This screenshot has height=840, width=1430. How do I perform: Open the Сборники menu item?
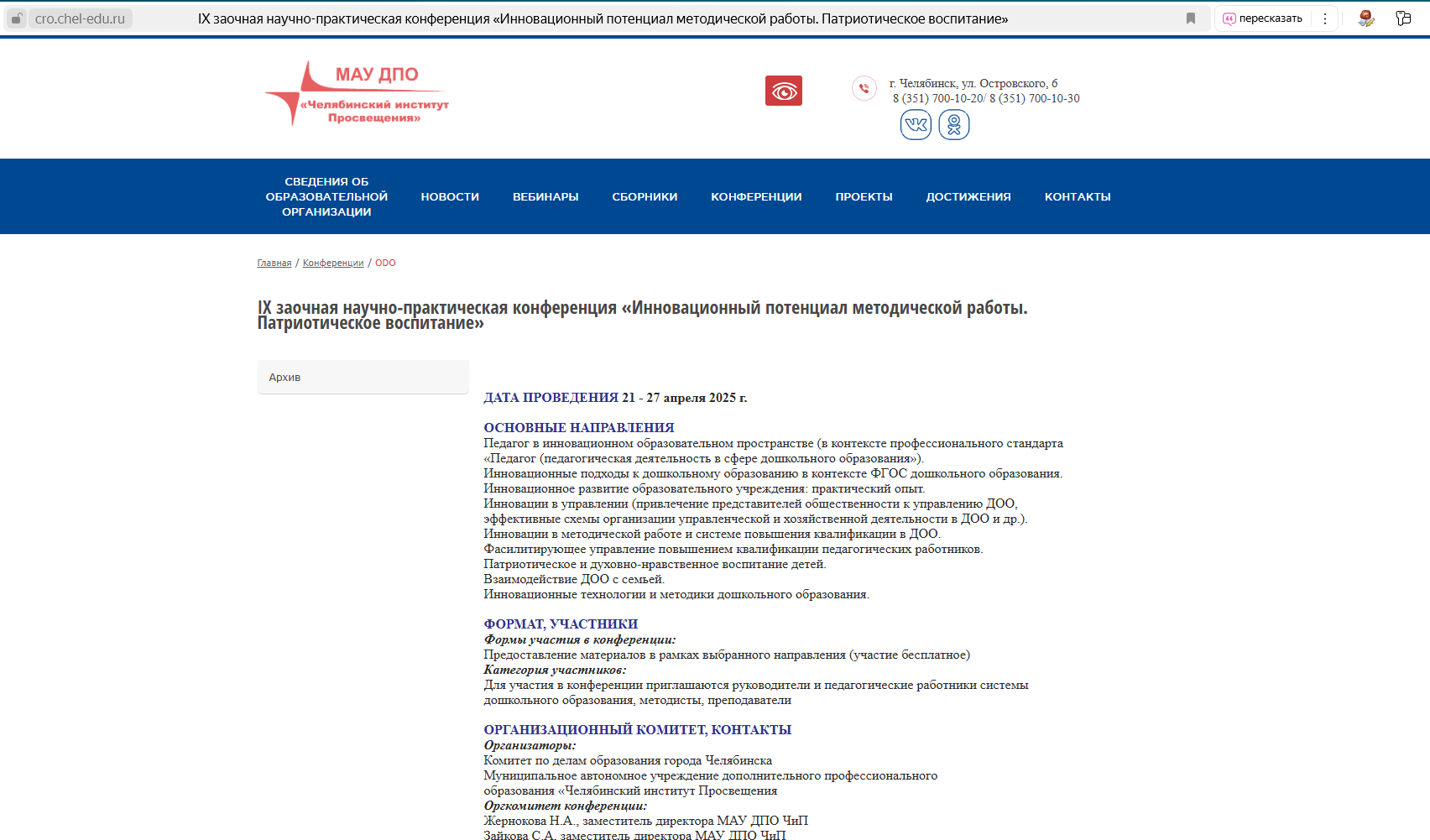[x=645, y=196]
